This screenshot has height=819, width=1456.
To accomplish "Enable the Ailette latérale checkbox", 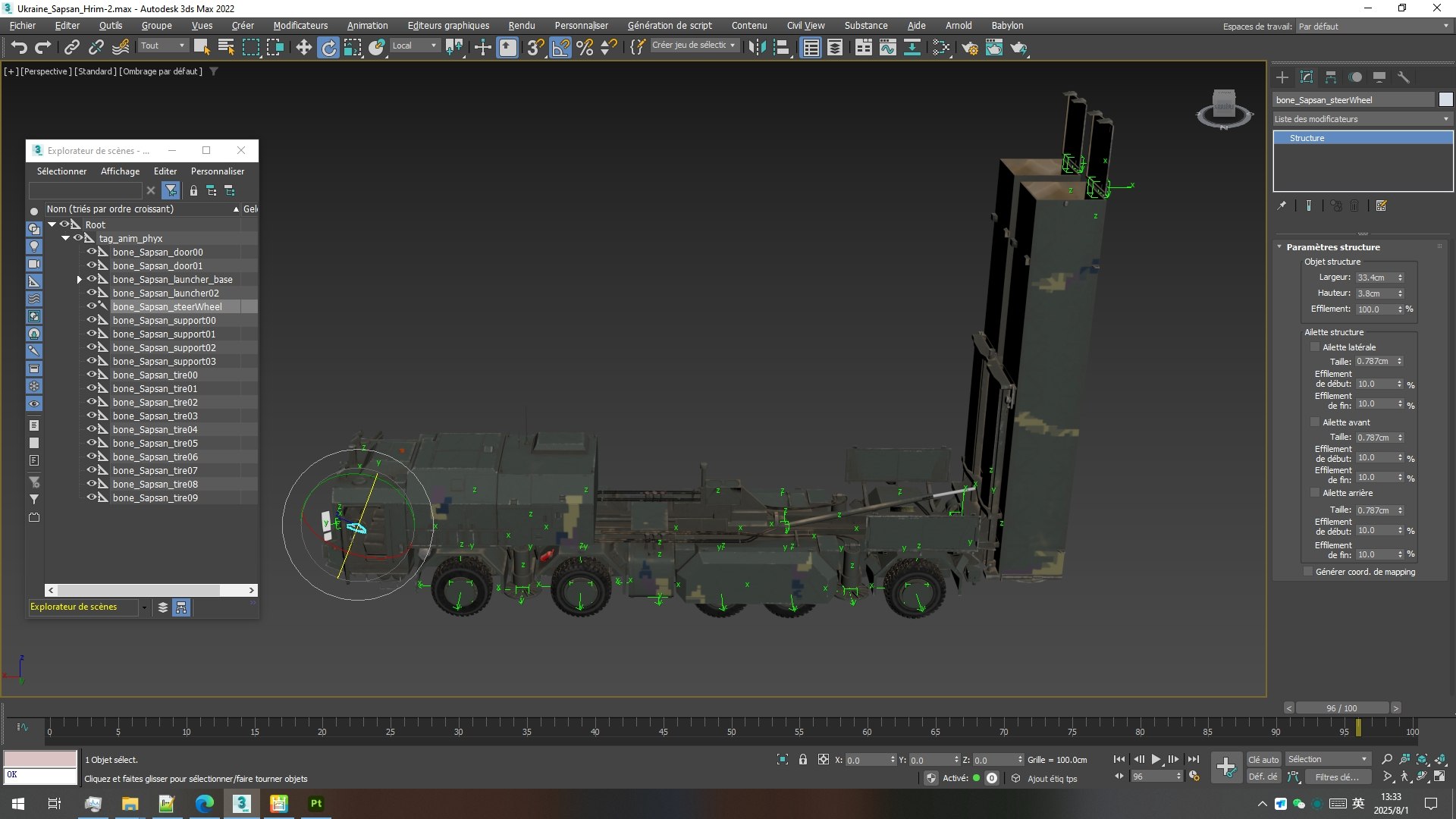I will 1315,347.
